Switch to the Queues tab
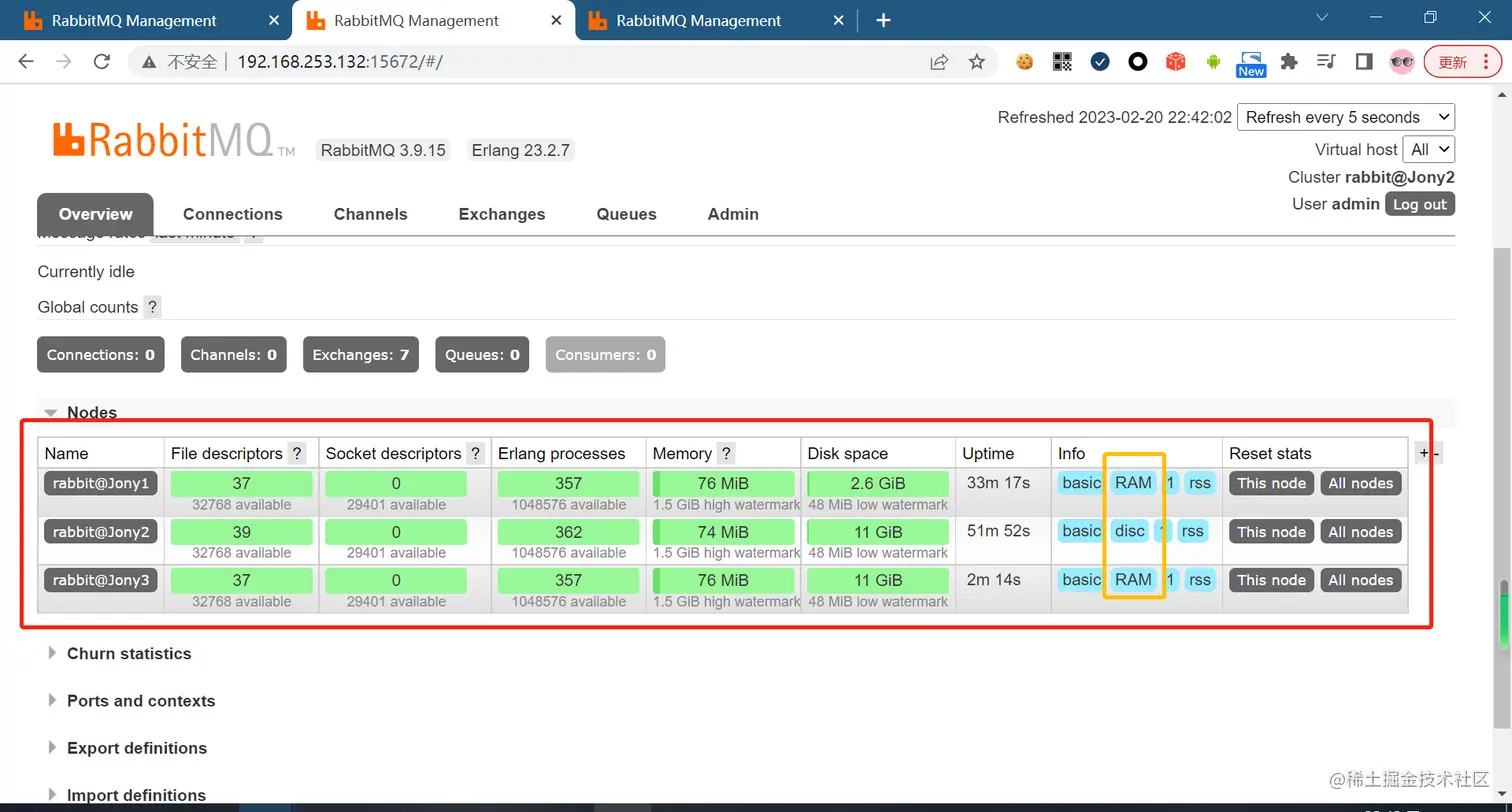Image resolution: width=1512 pixels, height=812 pixels. (x=627, y=214)
